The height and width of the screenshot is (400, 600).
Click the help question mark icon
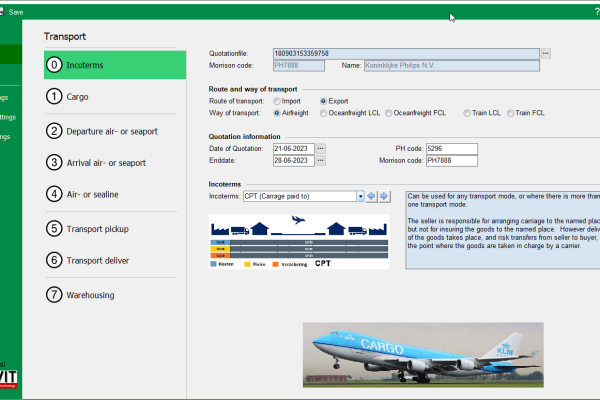[x=597, y=12]
